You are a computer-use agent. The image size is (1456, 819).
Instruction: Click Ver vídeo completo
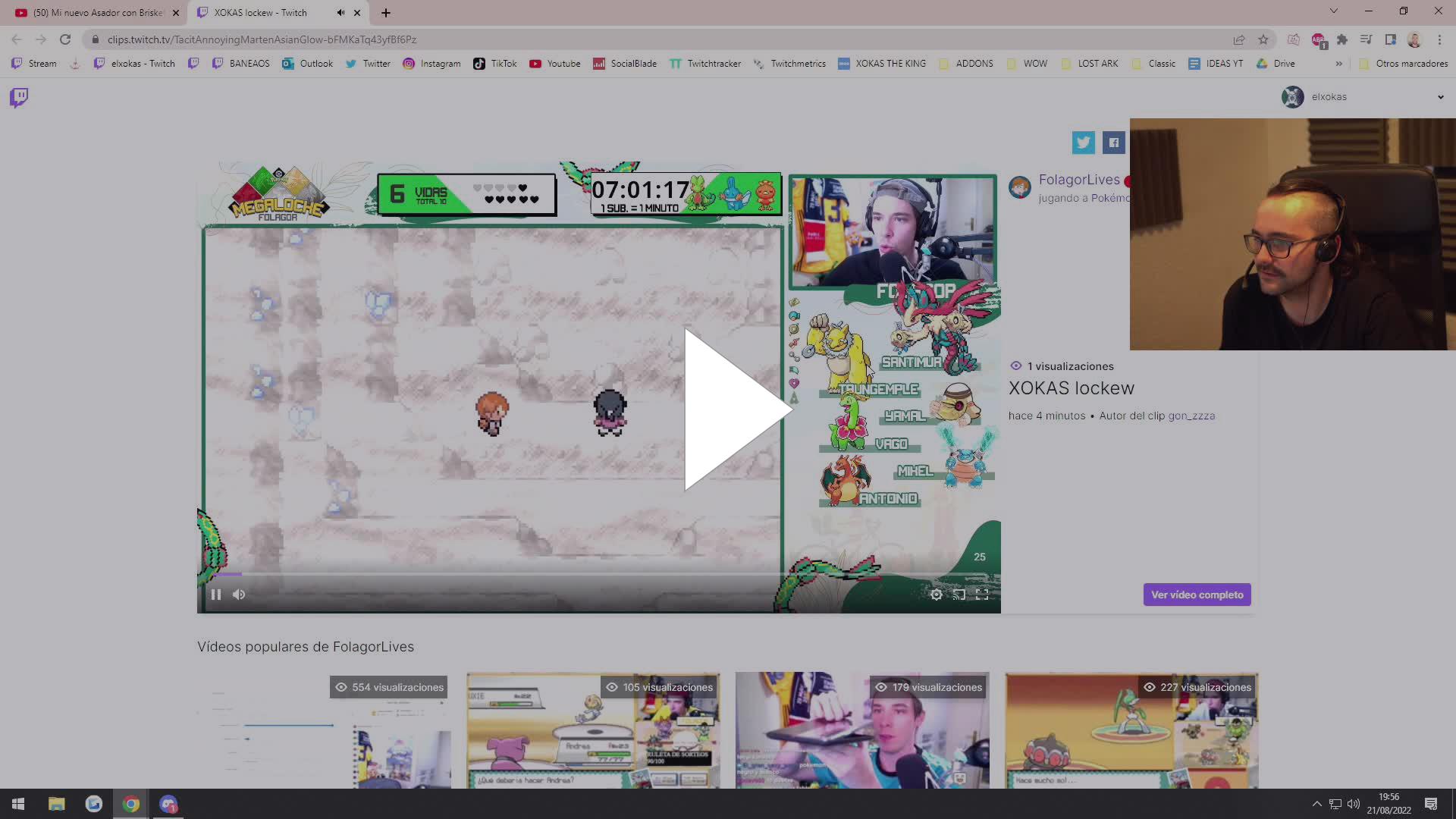[1197, 595]
